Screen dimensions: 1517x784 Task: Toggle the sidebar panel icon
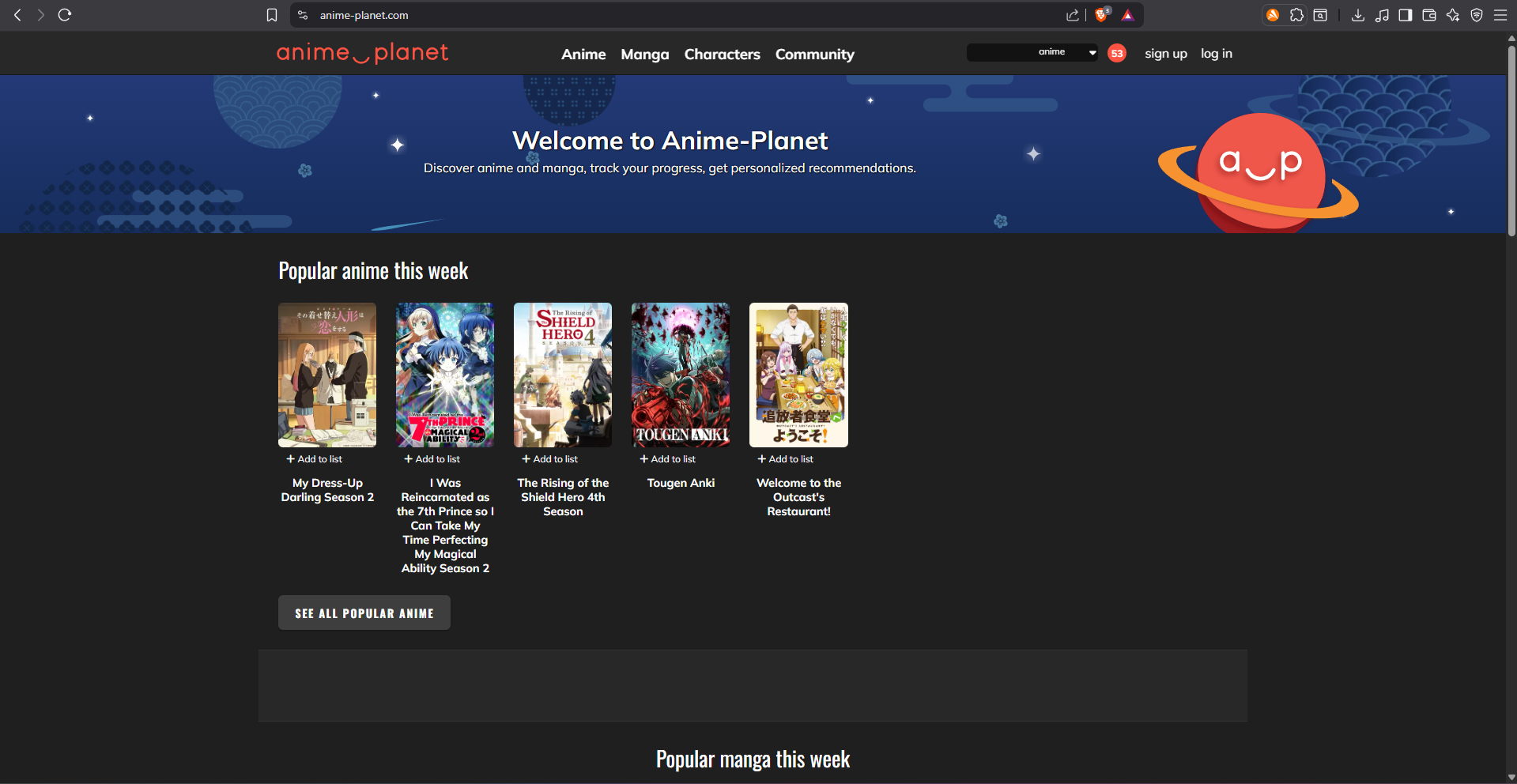pyautogui.click(x=1406, y=15)
